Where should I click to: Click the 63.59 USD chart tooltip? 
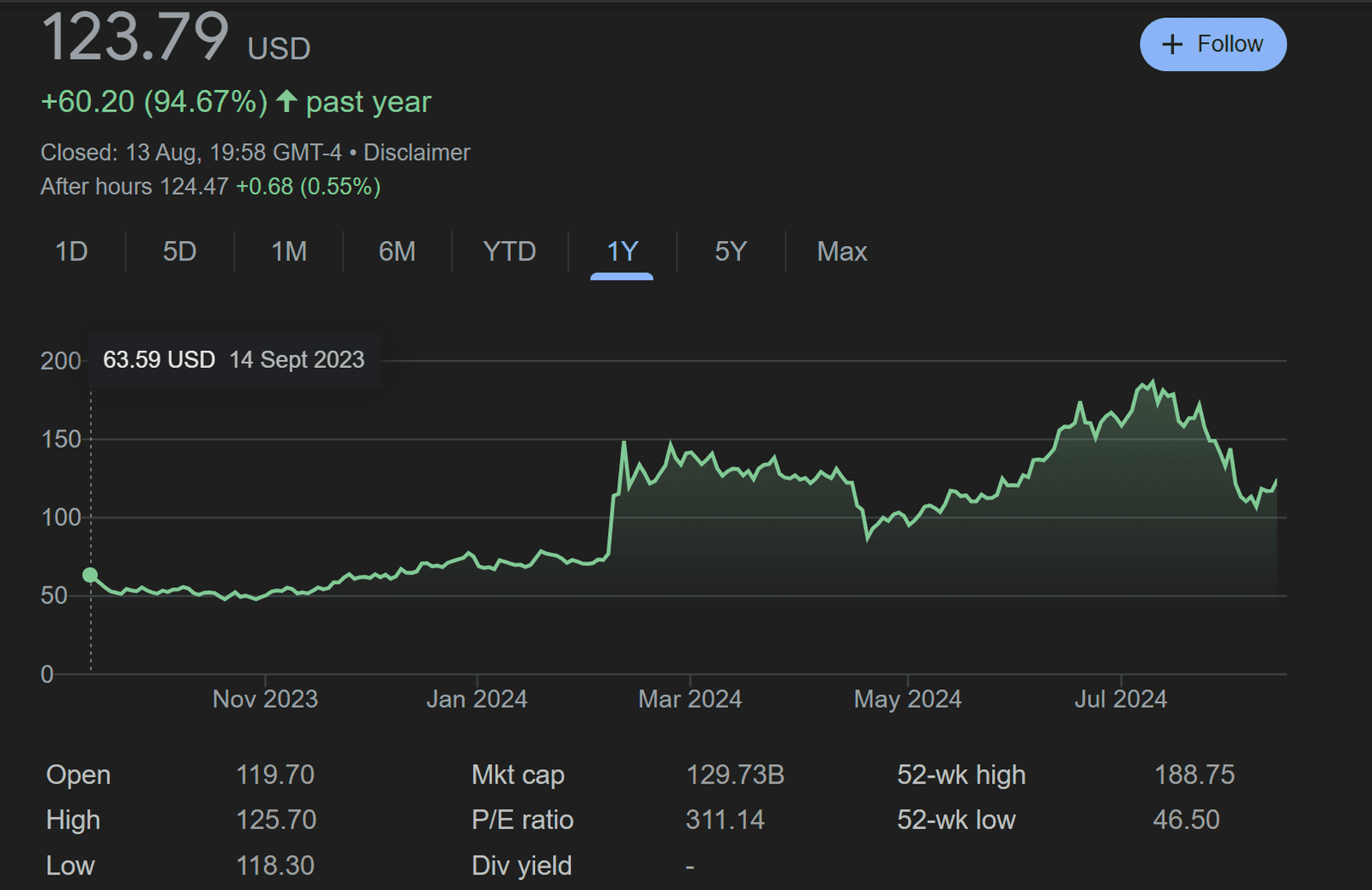click(x=233, y=360)
